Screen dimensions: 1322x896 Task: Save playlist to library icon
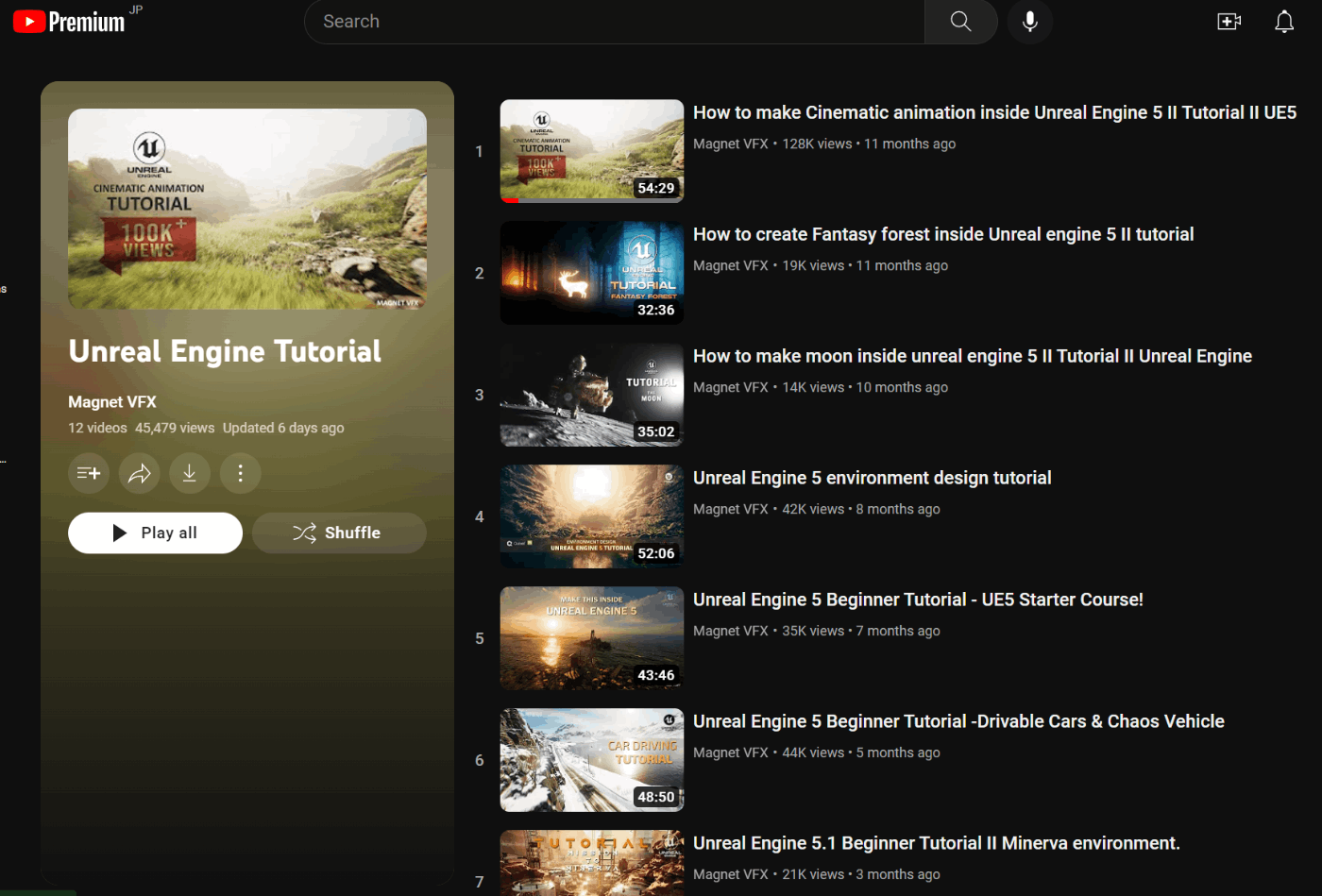pos(89,473)
